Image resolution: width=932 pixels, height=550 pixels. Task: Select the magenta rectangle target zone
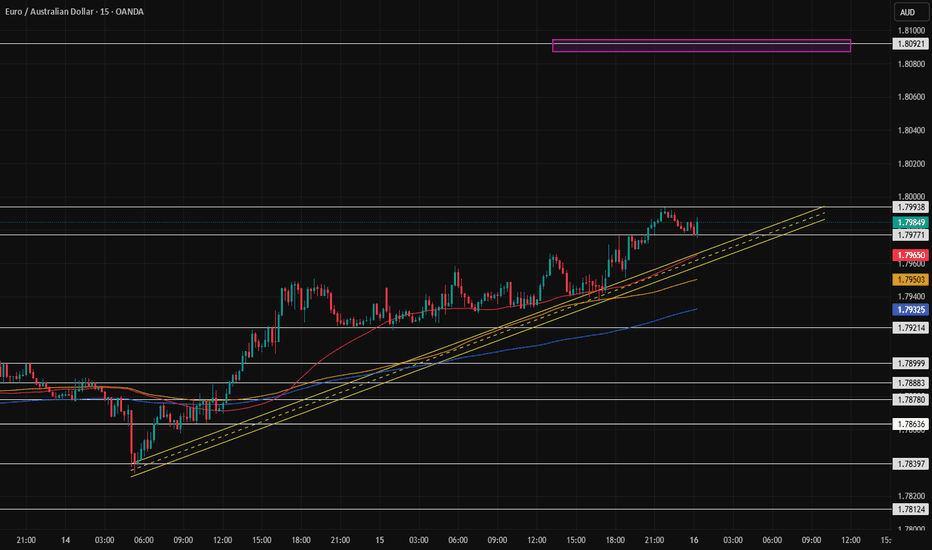coord(701,46)
